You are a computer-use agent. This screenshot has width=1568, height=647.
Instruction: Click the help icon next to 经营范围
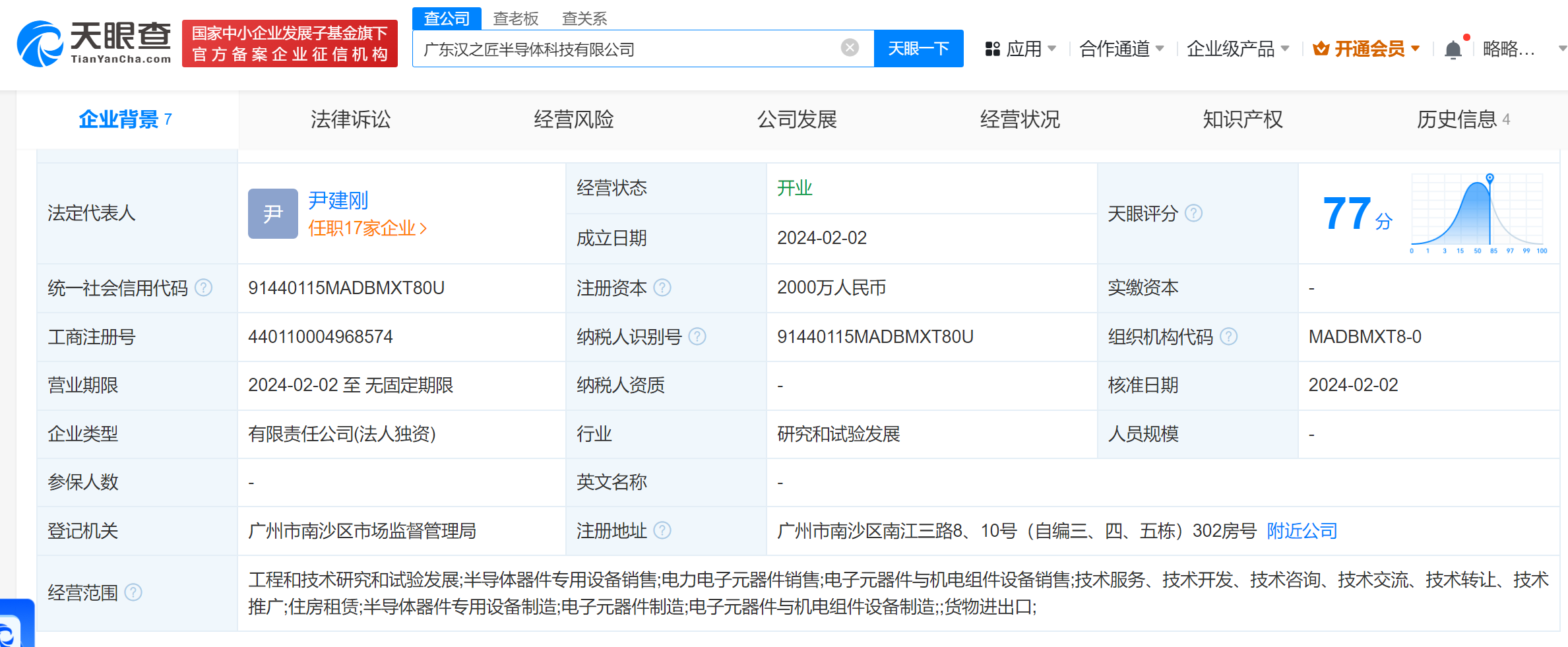coord(133,593)
